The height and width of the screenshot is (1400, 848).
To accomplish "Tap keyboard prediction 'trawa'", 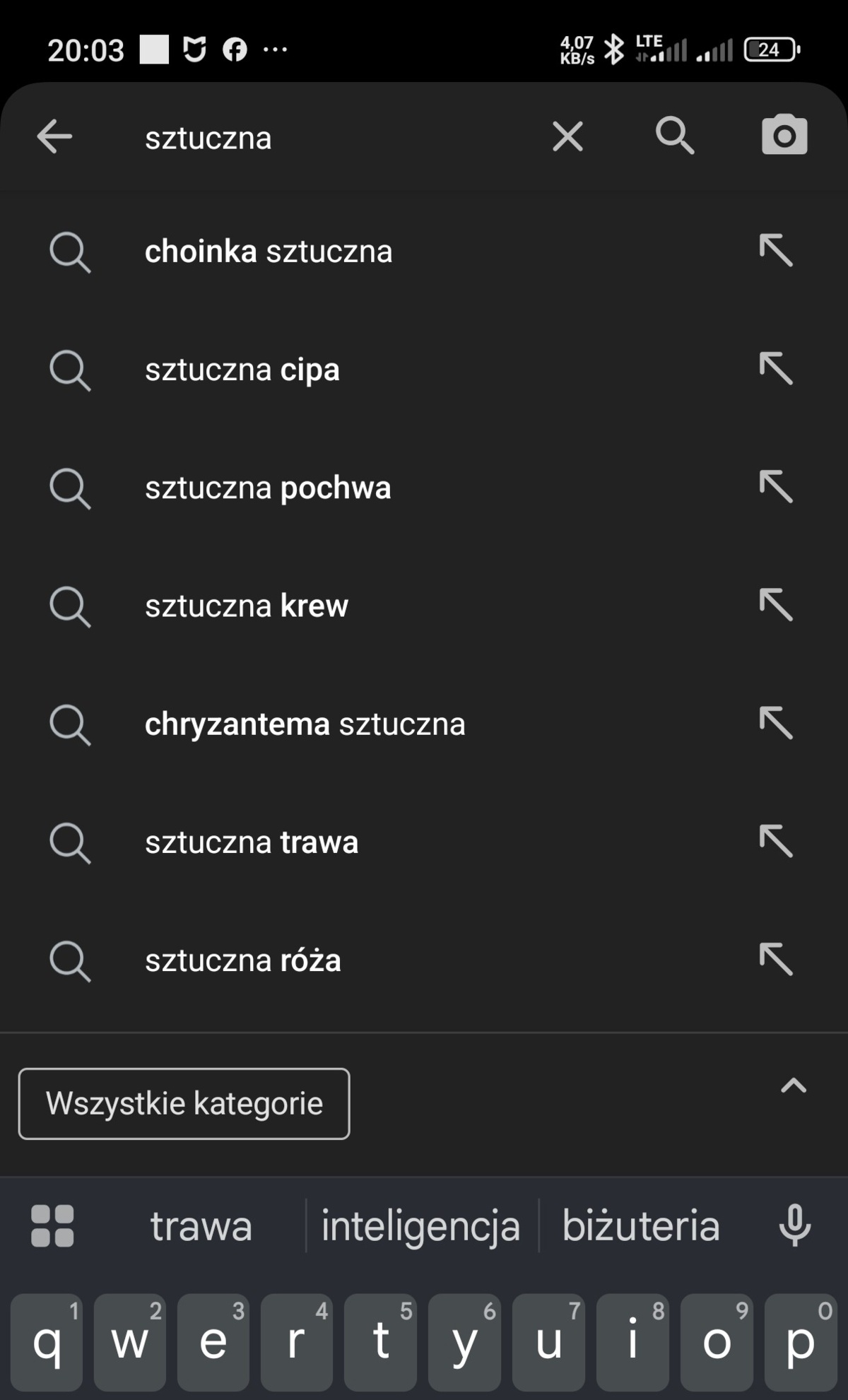I will 201,1225.
